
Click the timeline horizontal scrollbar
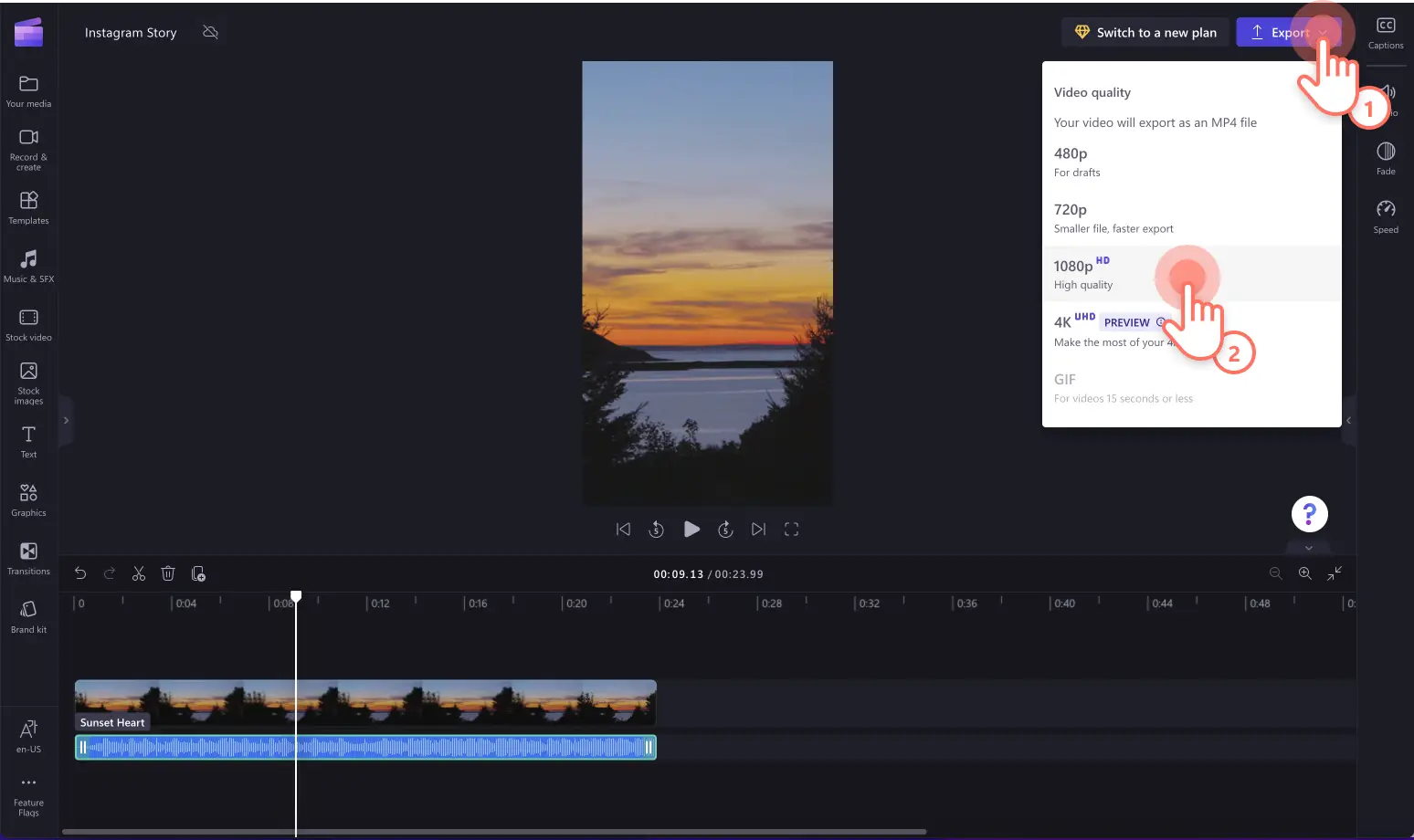click(493, 832)
